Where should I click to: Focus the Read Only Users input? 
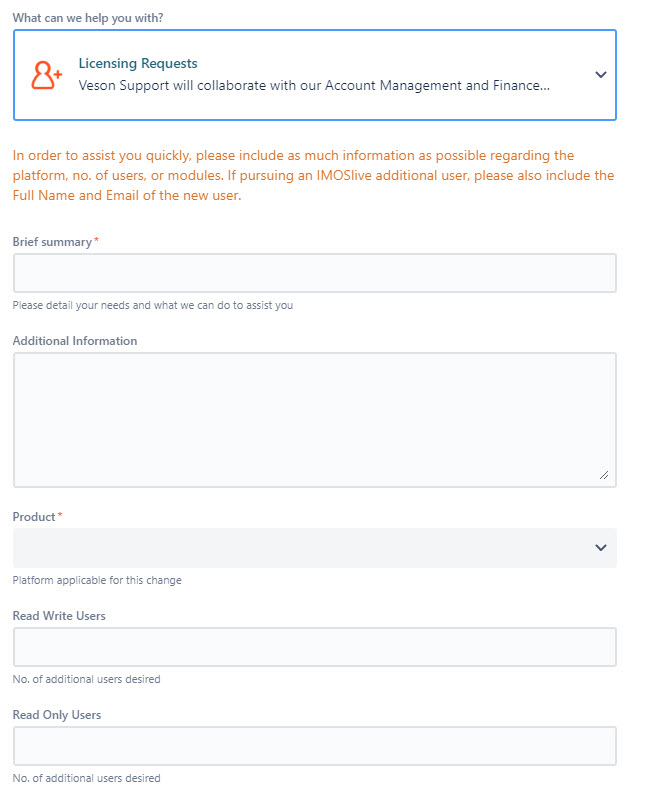314,746
